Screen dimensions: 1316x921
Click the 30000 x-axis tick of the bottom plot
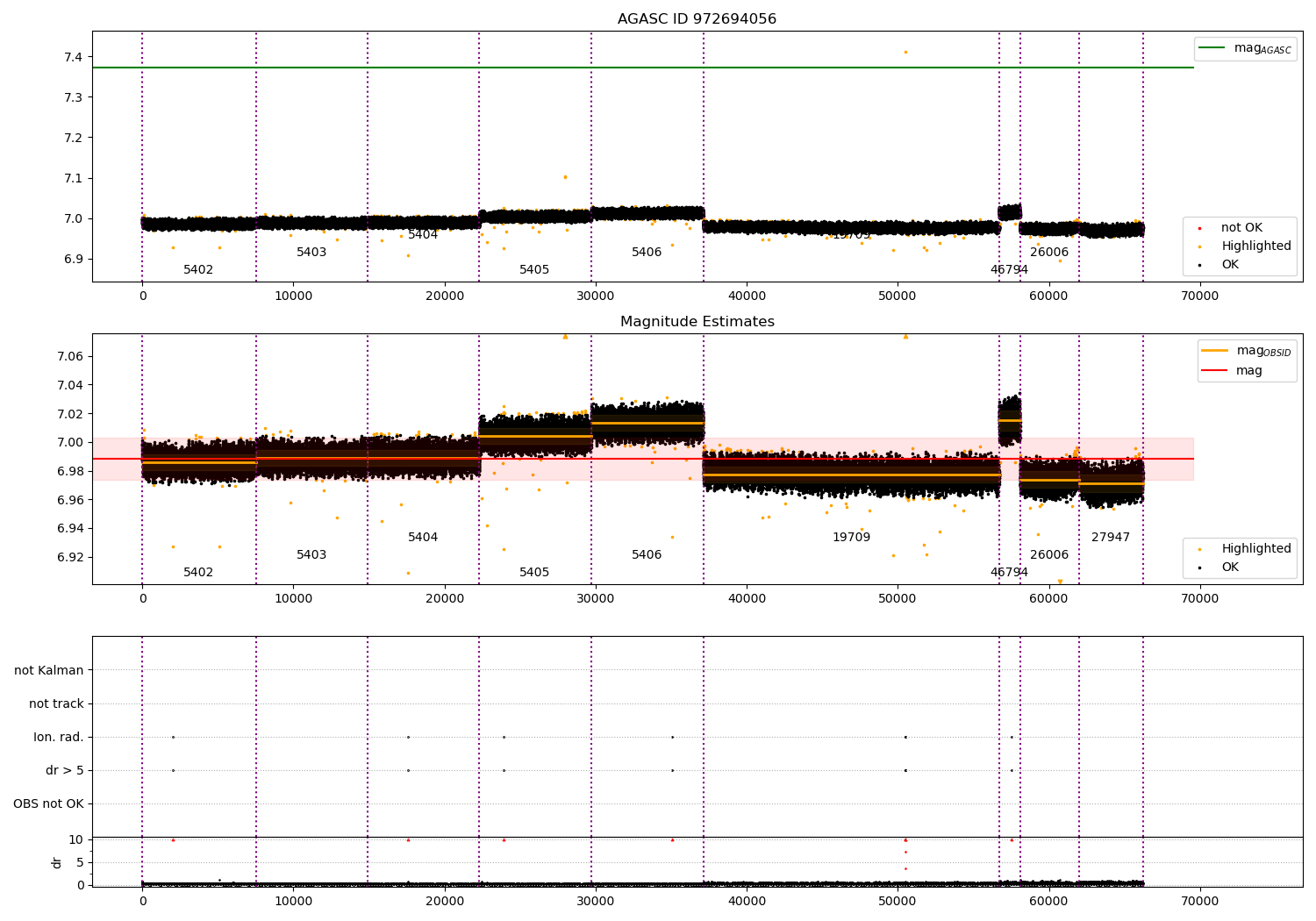click(x=596, y=901)
